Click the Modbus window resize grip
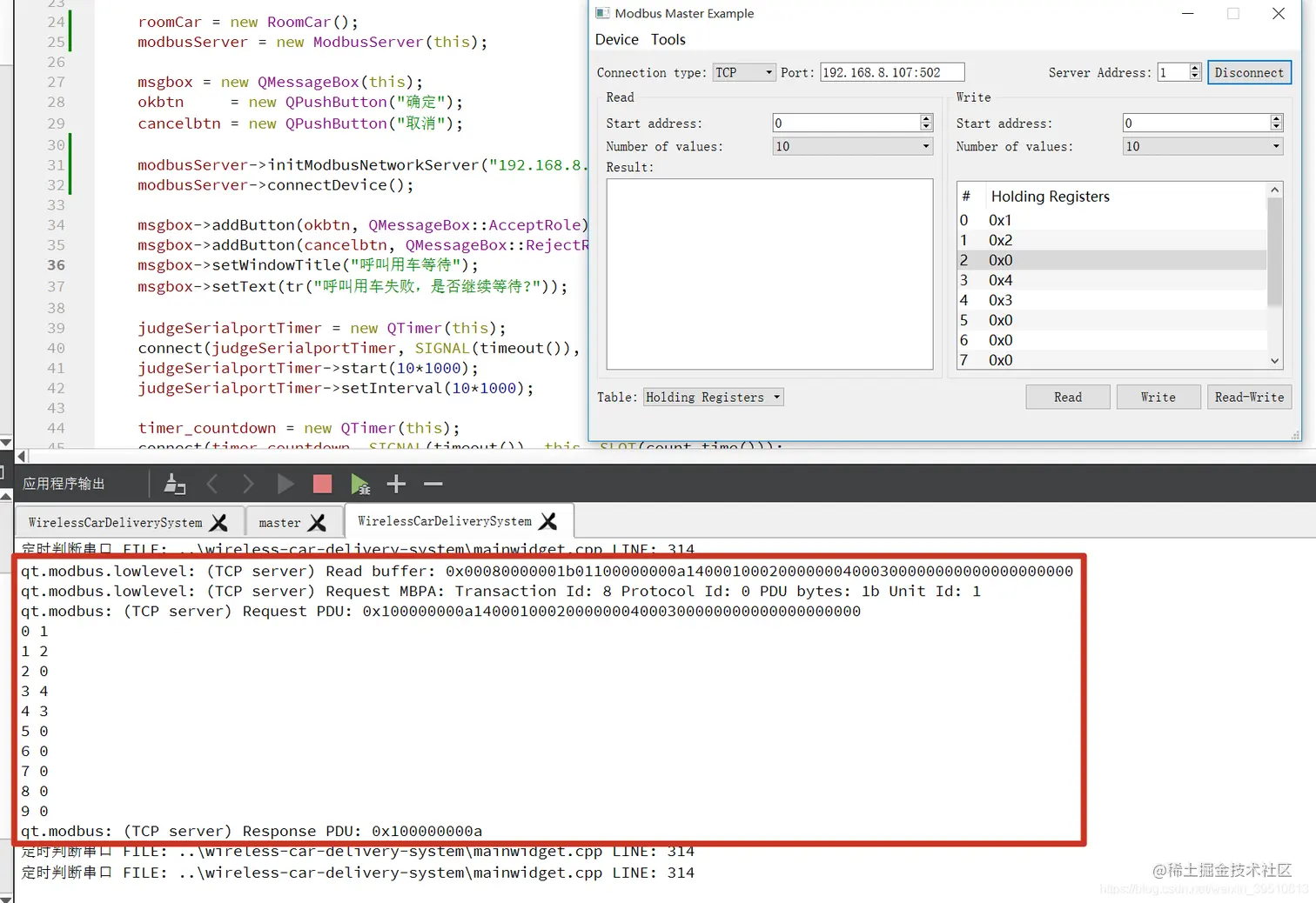 pos(1295,434)
